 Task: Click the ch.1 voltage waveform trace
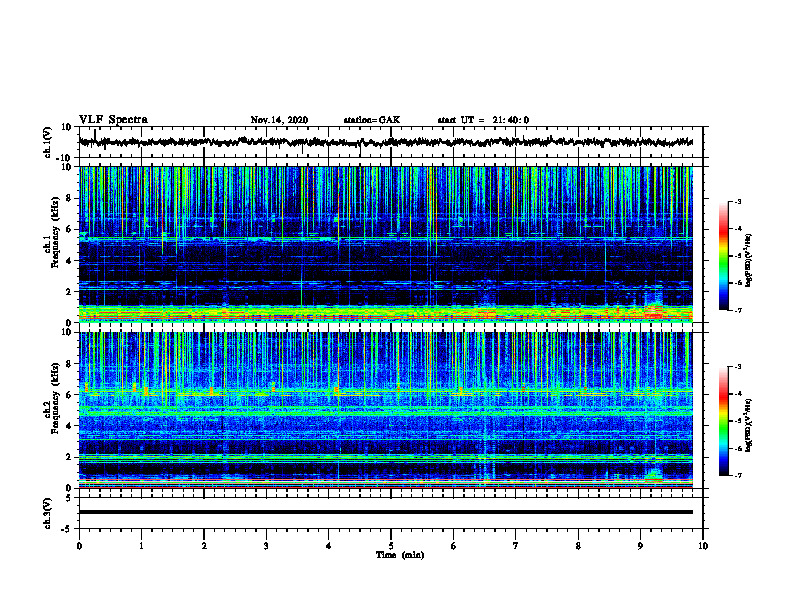tap(386, 142)
